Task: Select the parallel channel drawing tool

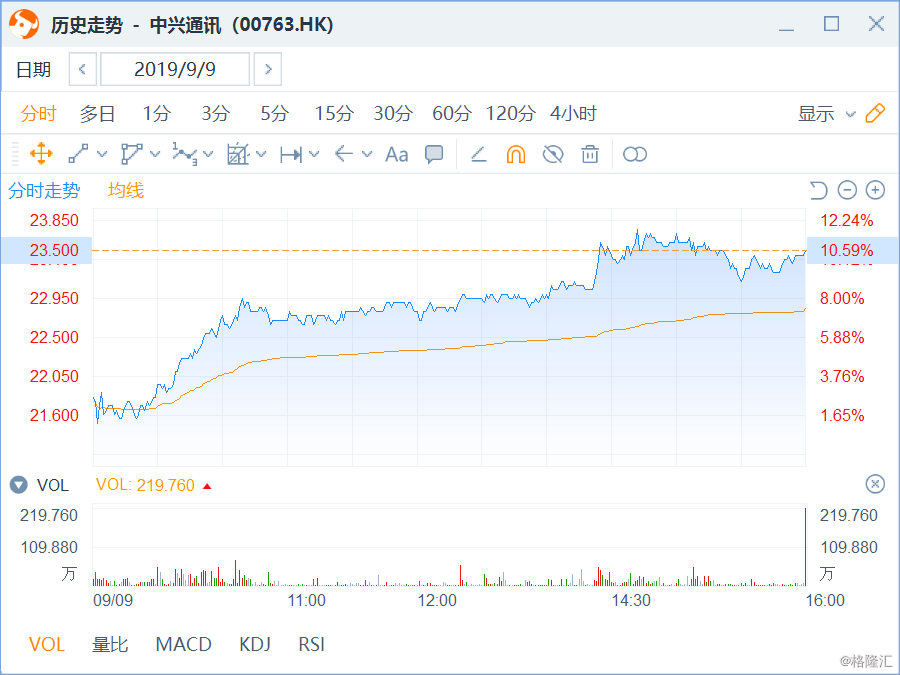Action: click(131, 154)
